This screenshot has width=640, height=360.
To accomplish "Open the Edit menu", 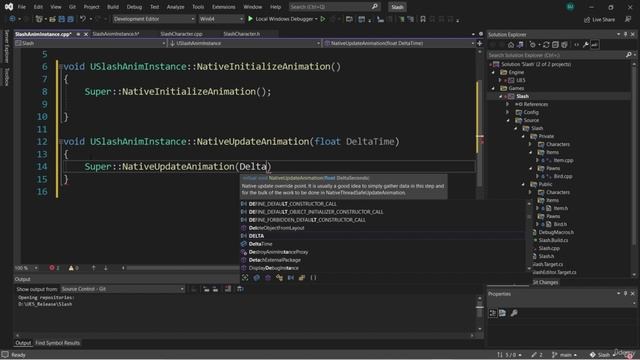I will tap(38, 7).
